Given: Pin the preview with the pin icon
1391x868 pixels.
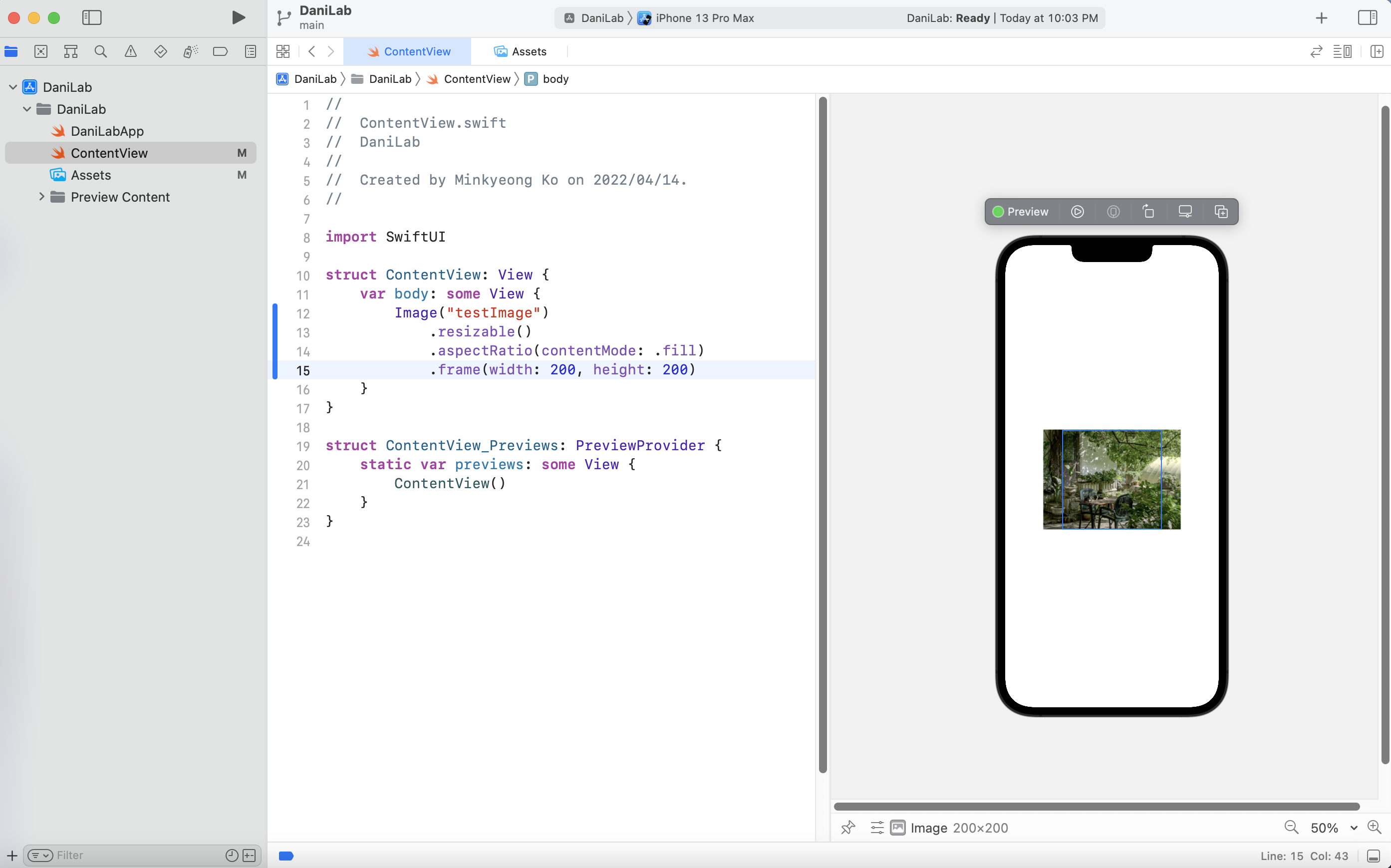Looking at the screenshot, I should 847,827.
